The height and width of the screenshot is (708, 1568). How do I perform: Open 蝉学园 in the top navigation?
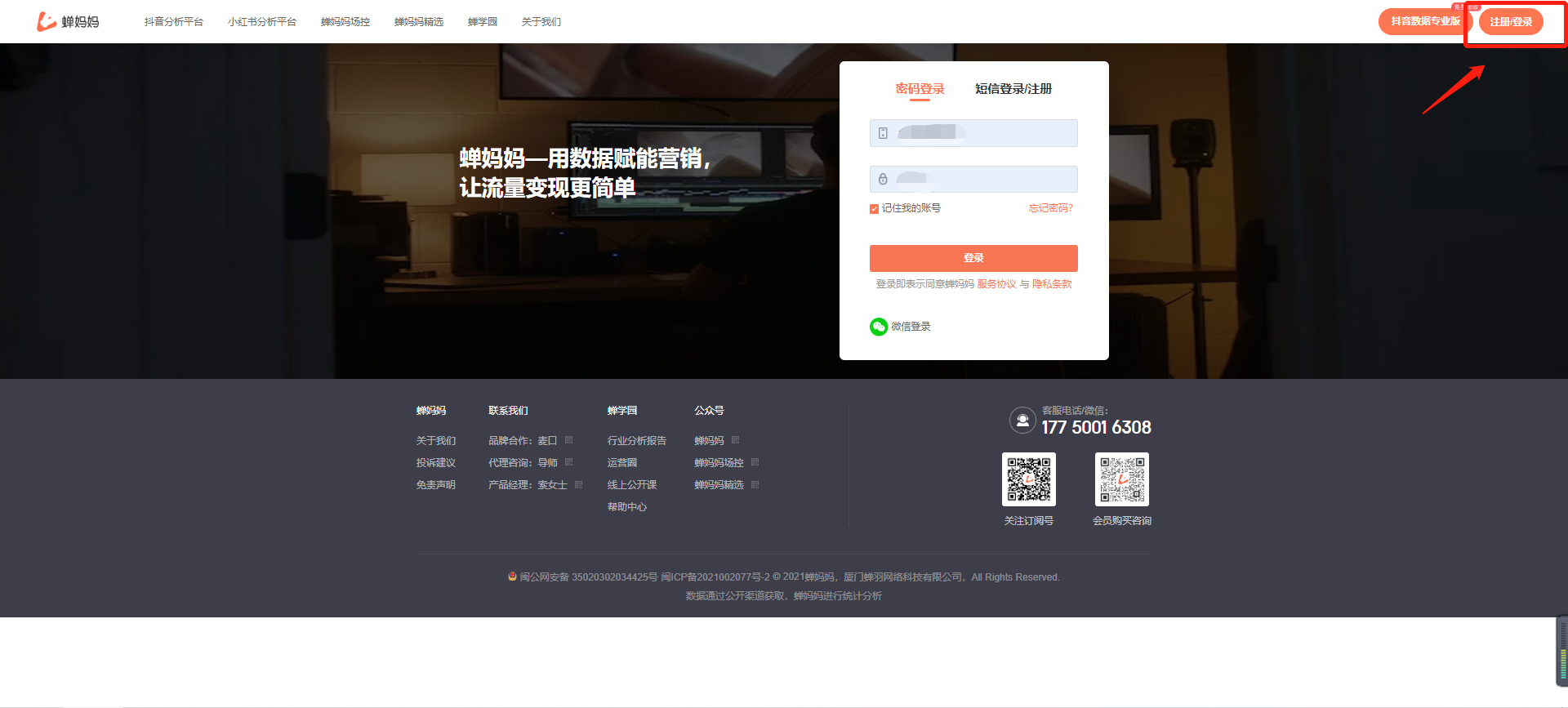tap(483, 22)
